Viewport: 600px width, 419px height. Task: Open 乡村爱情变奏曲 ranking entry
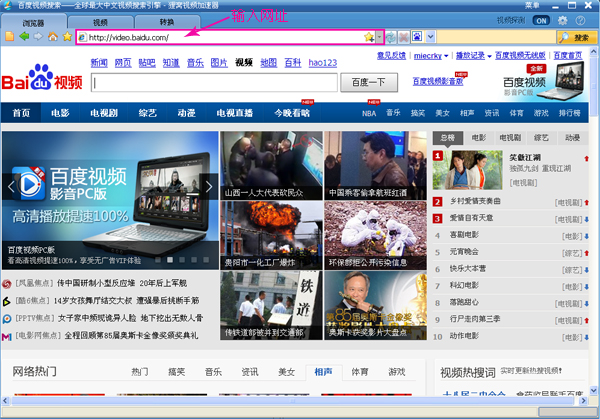pyautogui.click(x=475, y=201)
